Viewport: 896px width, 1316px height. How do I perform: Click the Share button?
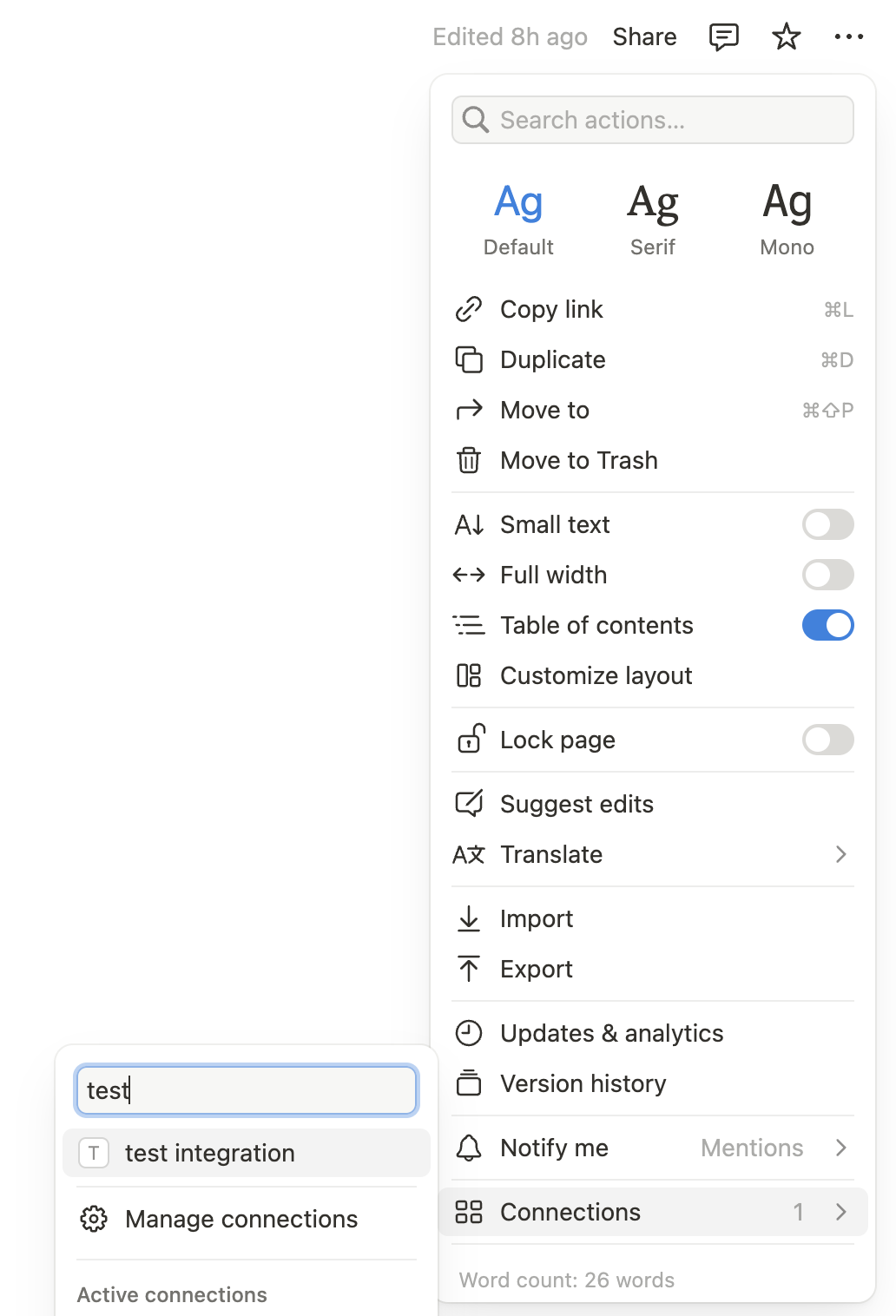[644, 36]
